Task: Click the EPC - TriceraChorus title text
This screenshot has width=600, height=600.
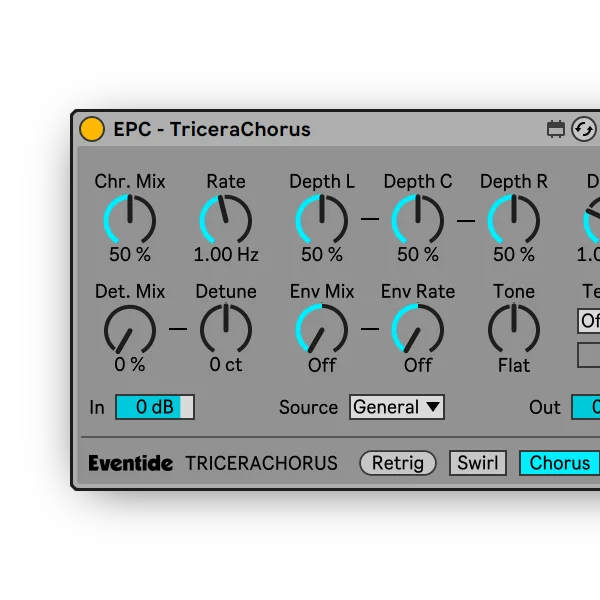Action: point(212,129)
